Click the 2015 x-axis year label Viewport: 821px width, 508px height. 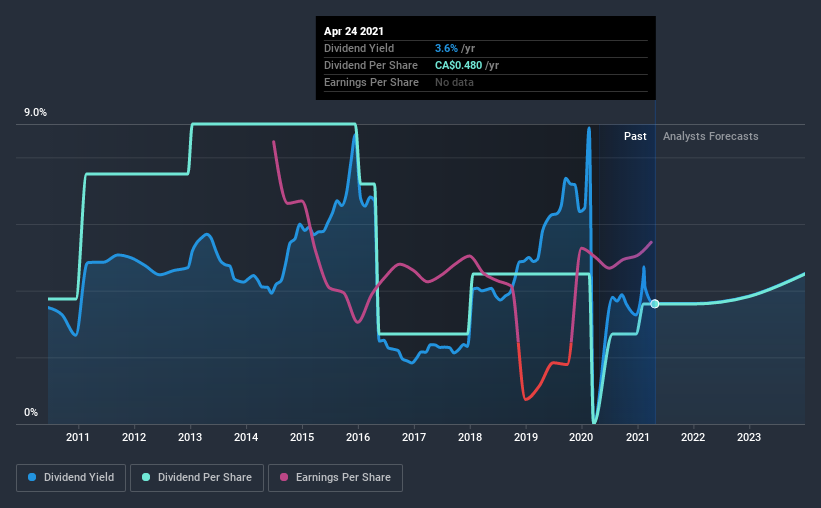pos(302,437)
